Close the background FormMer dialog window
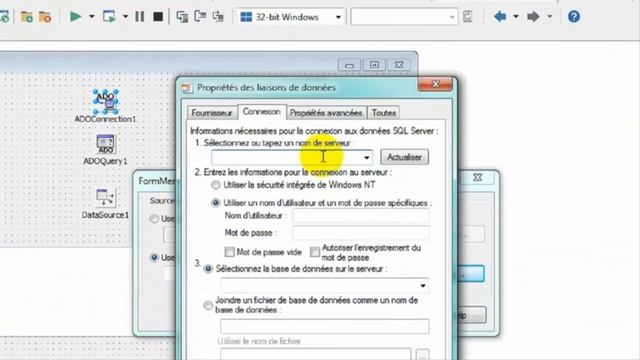This screenshot has width=640, height=360. point(478,178)
